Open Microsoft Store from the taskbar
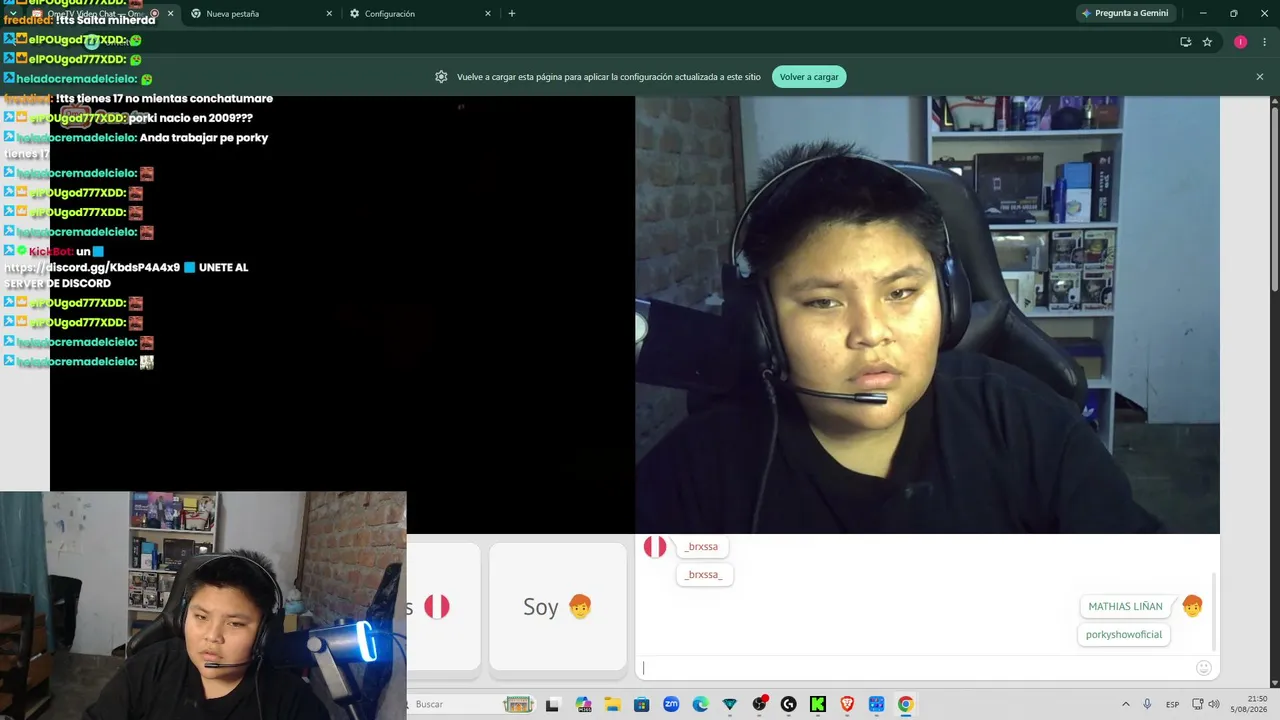Viewport: 1280px width, 720px height. click(641, 705)
